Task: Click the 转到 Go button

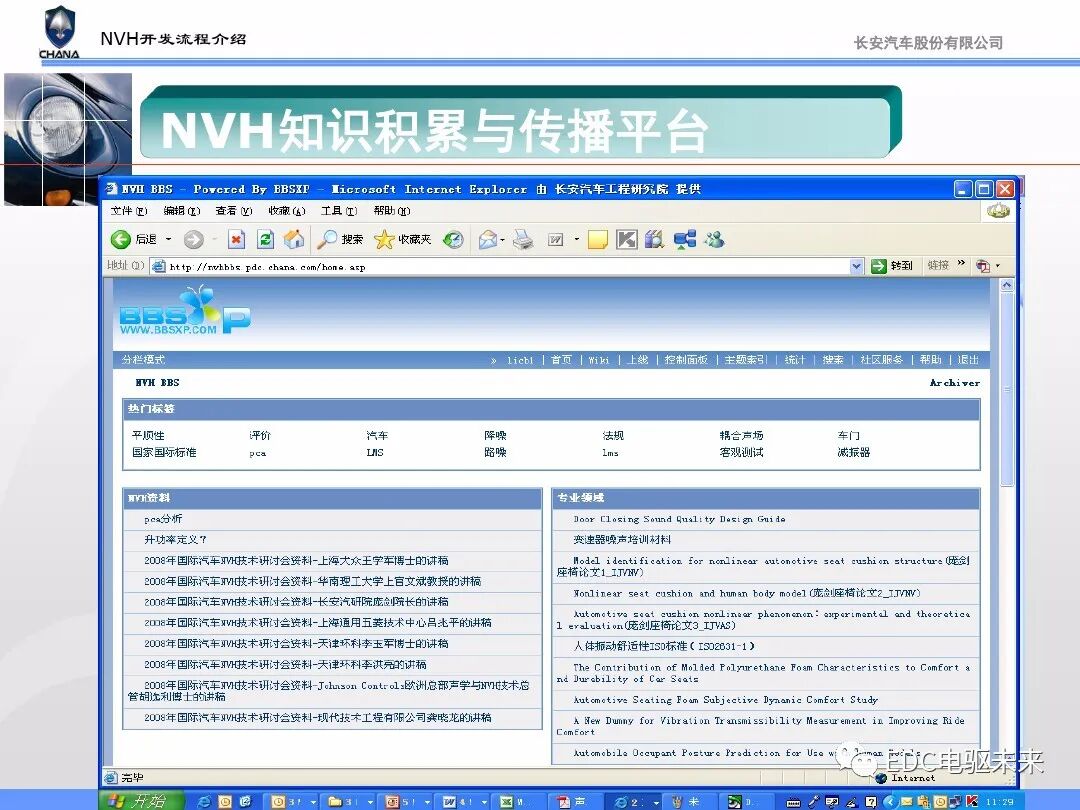Action: (892, 266)
